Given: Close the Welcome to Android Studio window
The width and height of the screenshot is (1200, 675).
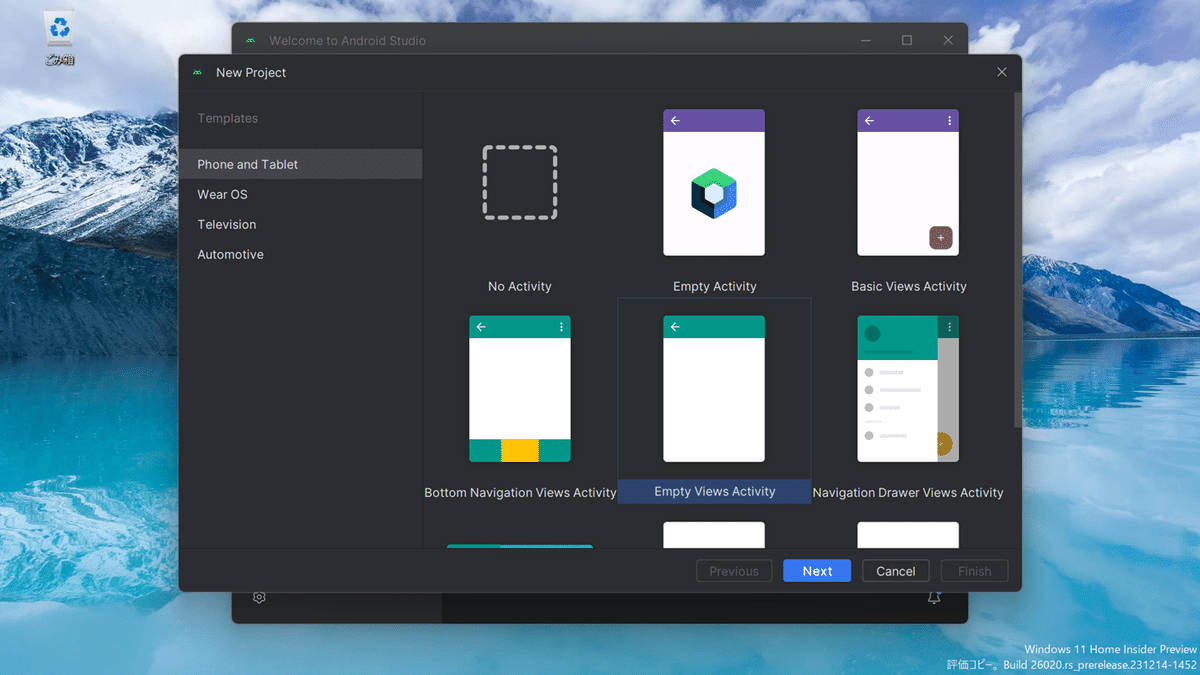Looking at the screenshot, I should pyautogui.click(x=948, y=41).
